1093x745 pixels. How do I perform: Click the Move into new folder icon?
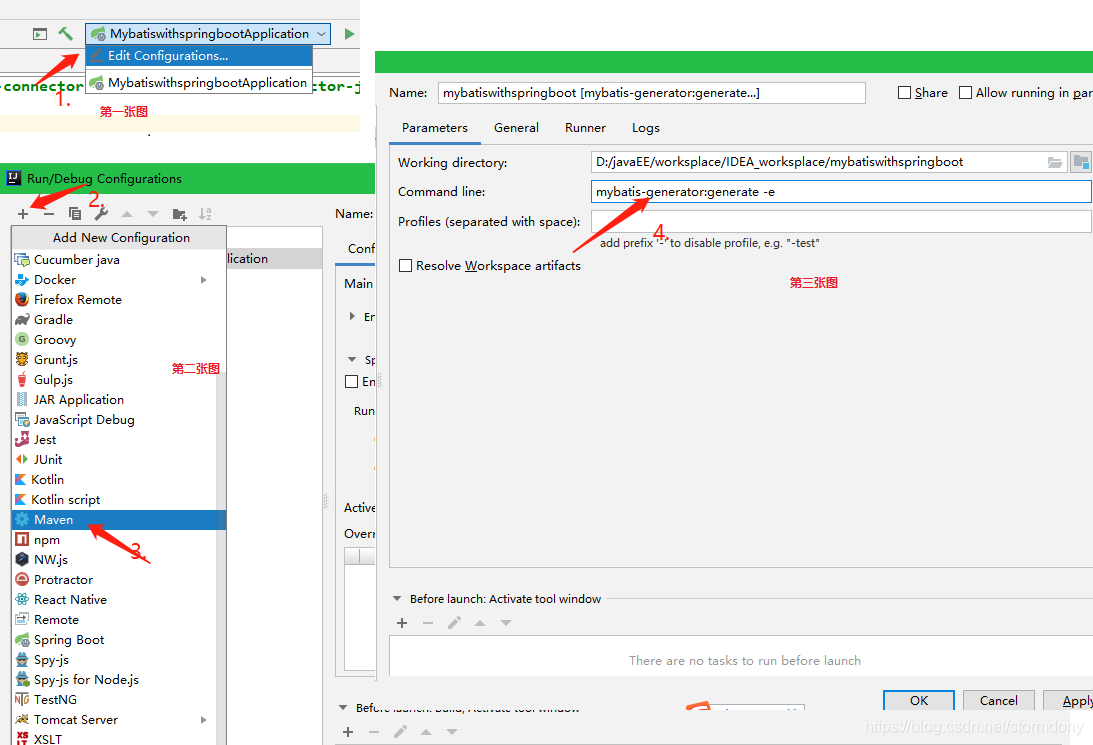(179, 214)
